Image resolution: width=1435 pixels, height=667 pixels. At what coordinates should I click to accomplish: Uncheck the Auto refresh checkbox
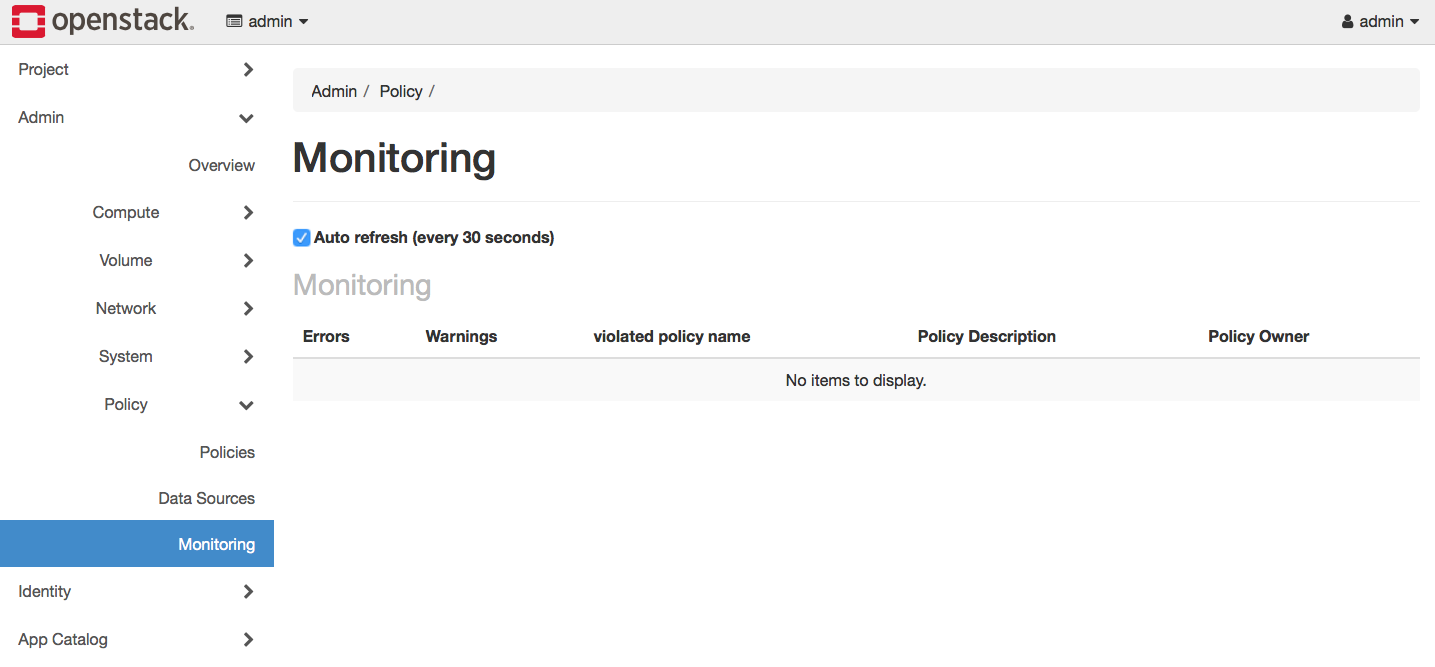tap(301, 238)
